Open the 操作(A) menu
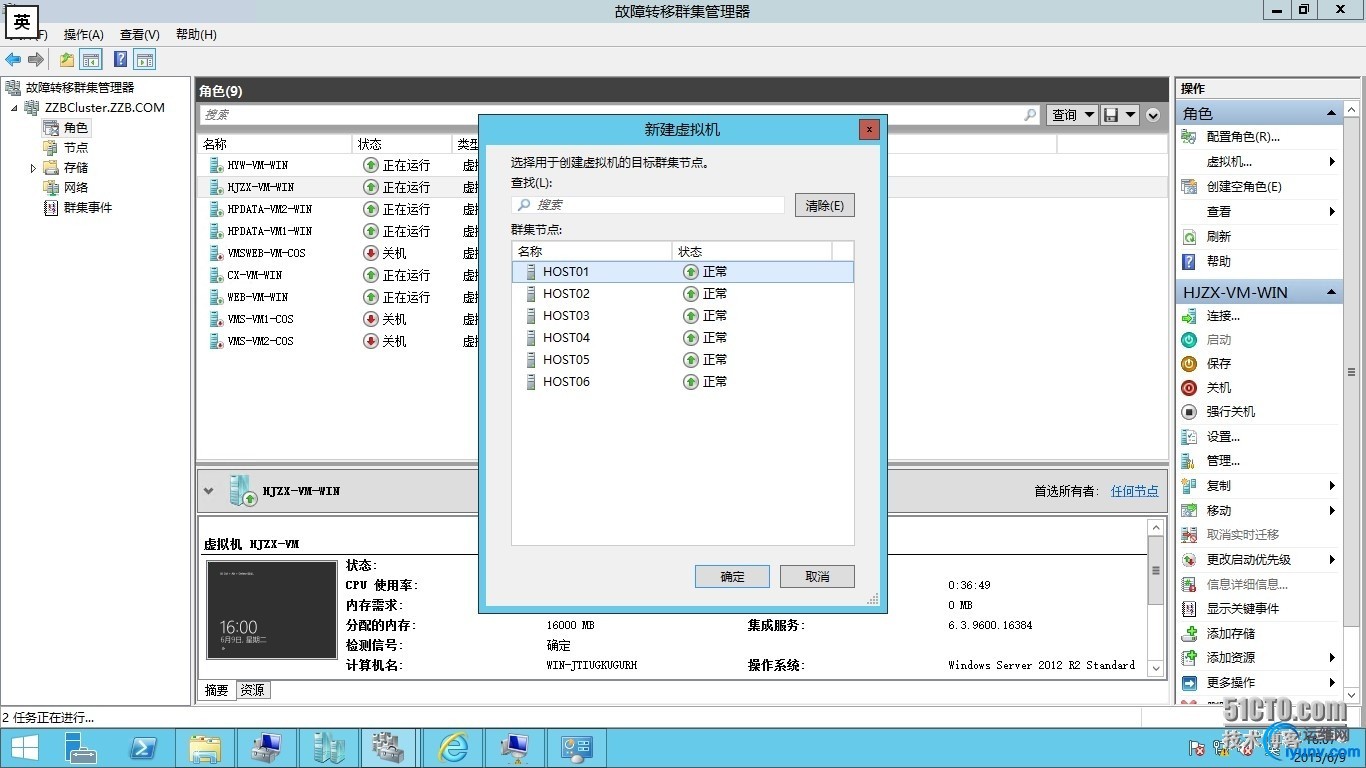The image size is (1366, 768). pyautogui.click(x=84, y=35)
